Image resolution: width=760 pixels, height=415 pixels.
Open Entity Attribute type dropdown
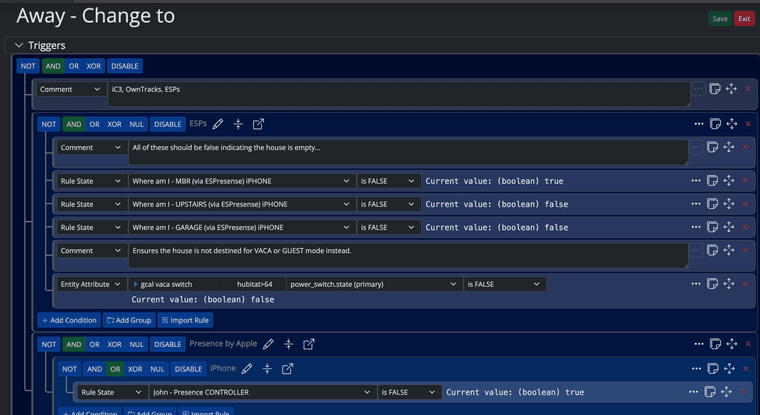[91, 284]
